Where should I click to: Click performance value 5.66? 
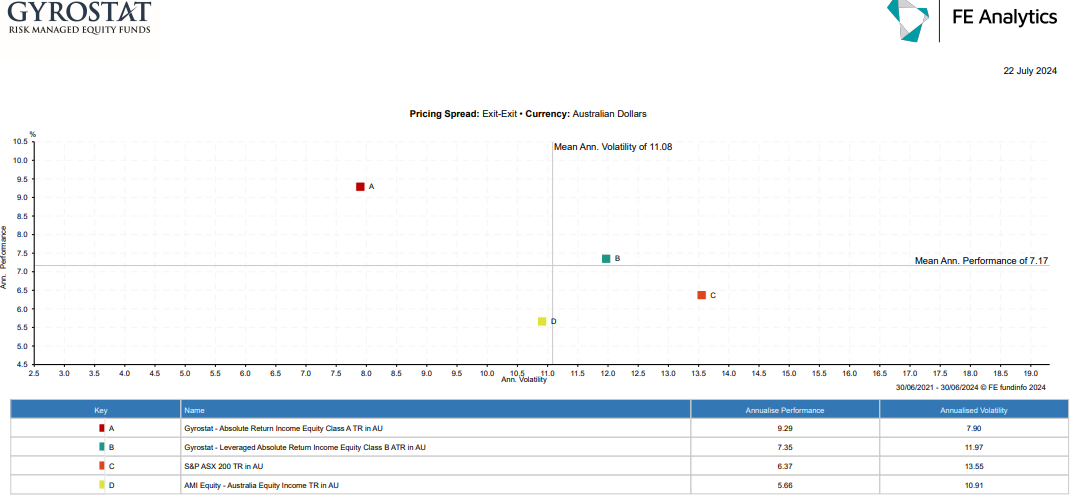[x=785, y=485]
